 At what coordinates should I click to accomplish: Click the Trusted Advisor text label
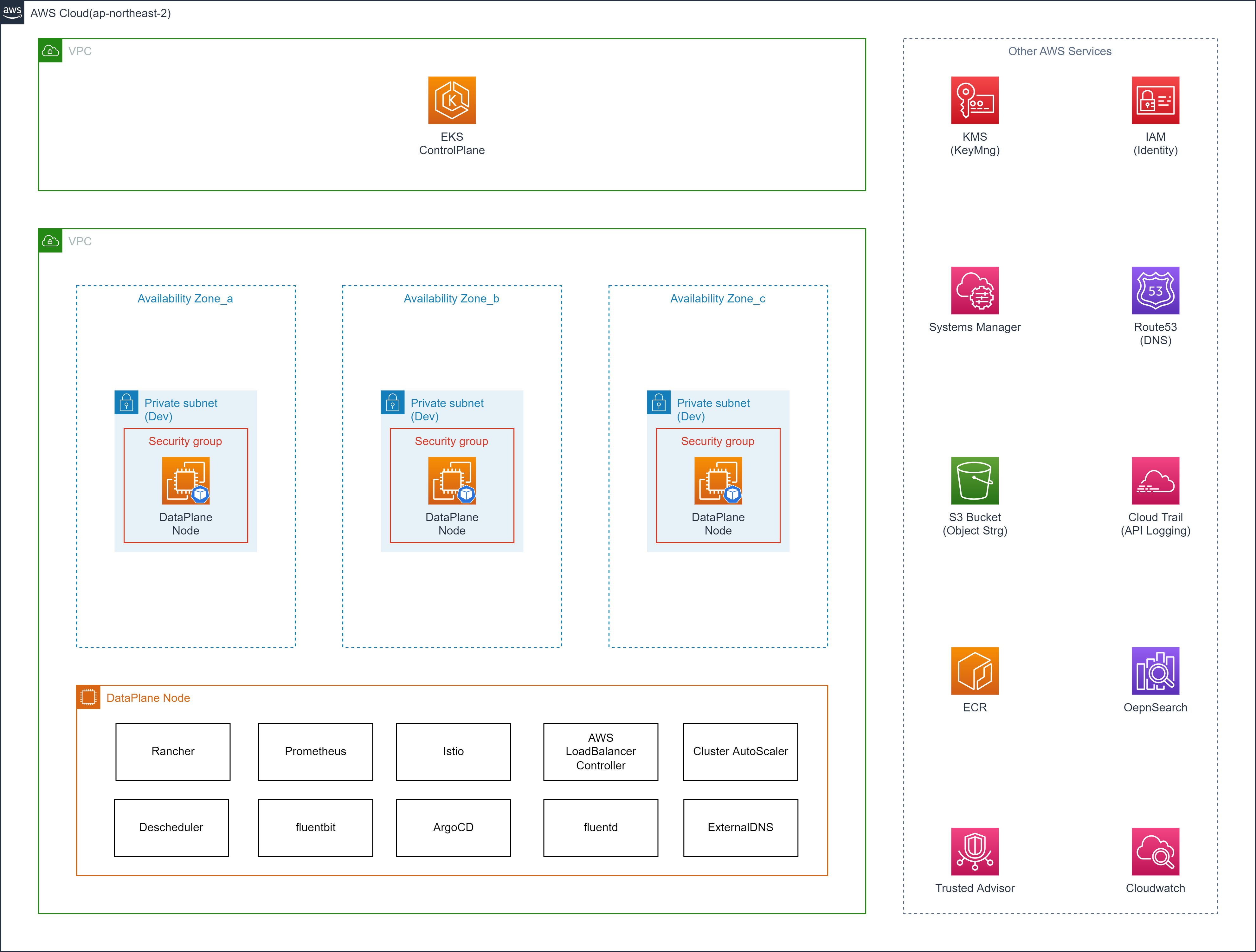click(975, 888)
